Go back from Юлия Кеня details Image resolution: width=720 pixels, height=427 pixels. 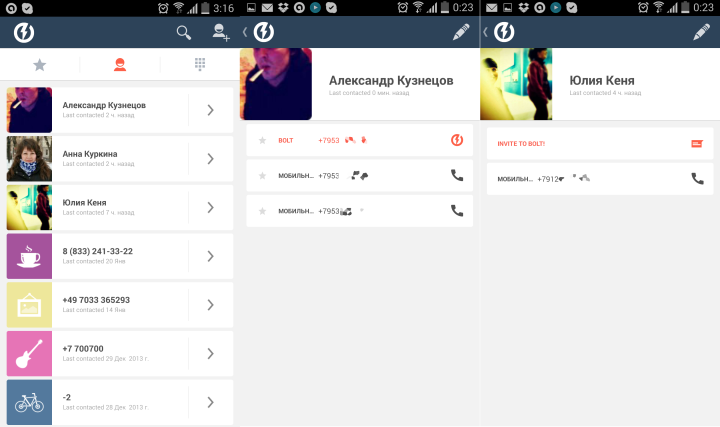click(485, 32)
